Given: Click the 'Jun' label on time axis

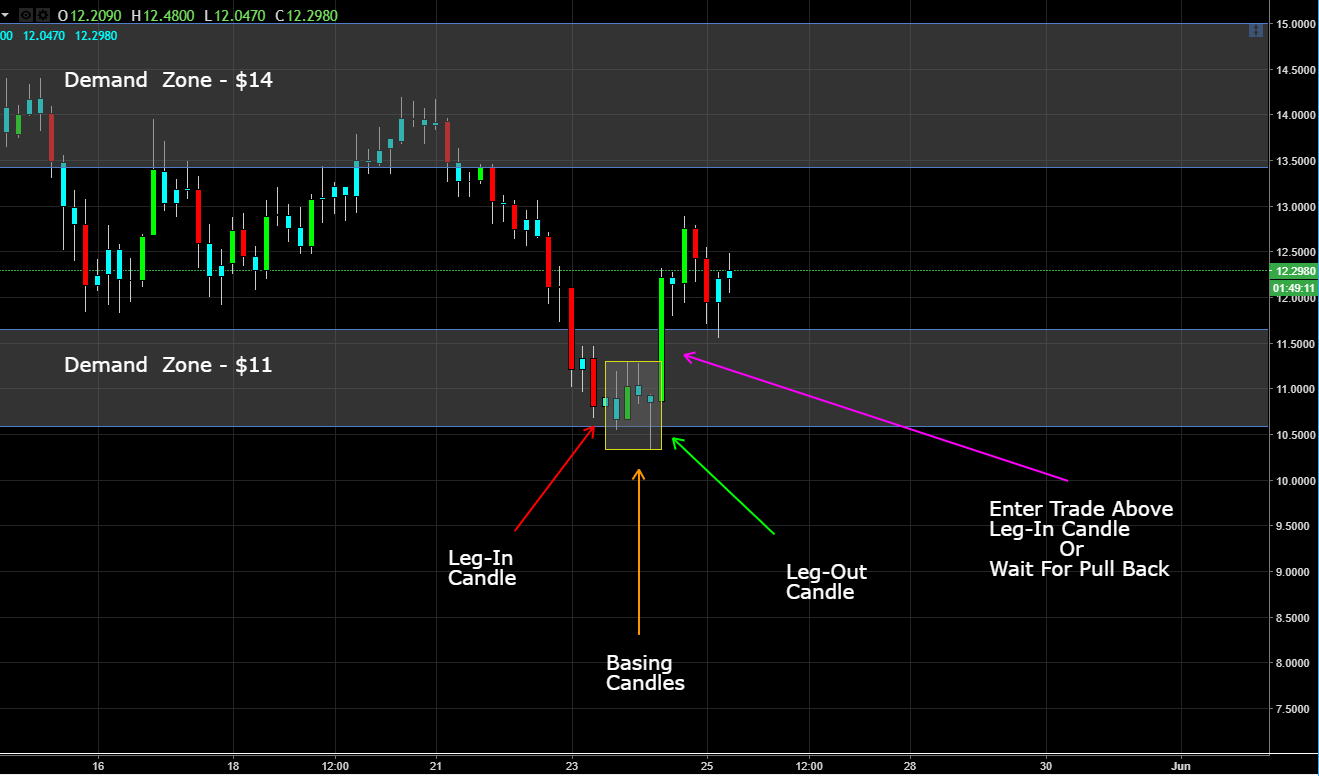Looking at the screenshot, I should click(x=1181, y=766).
